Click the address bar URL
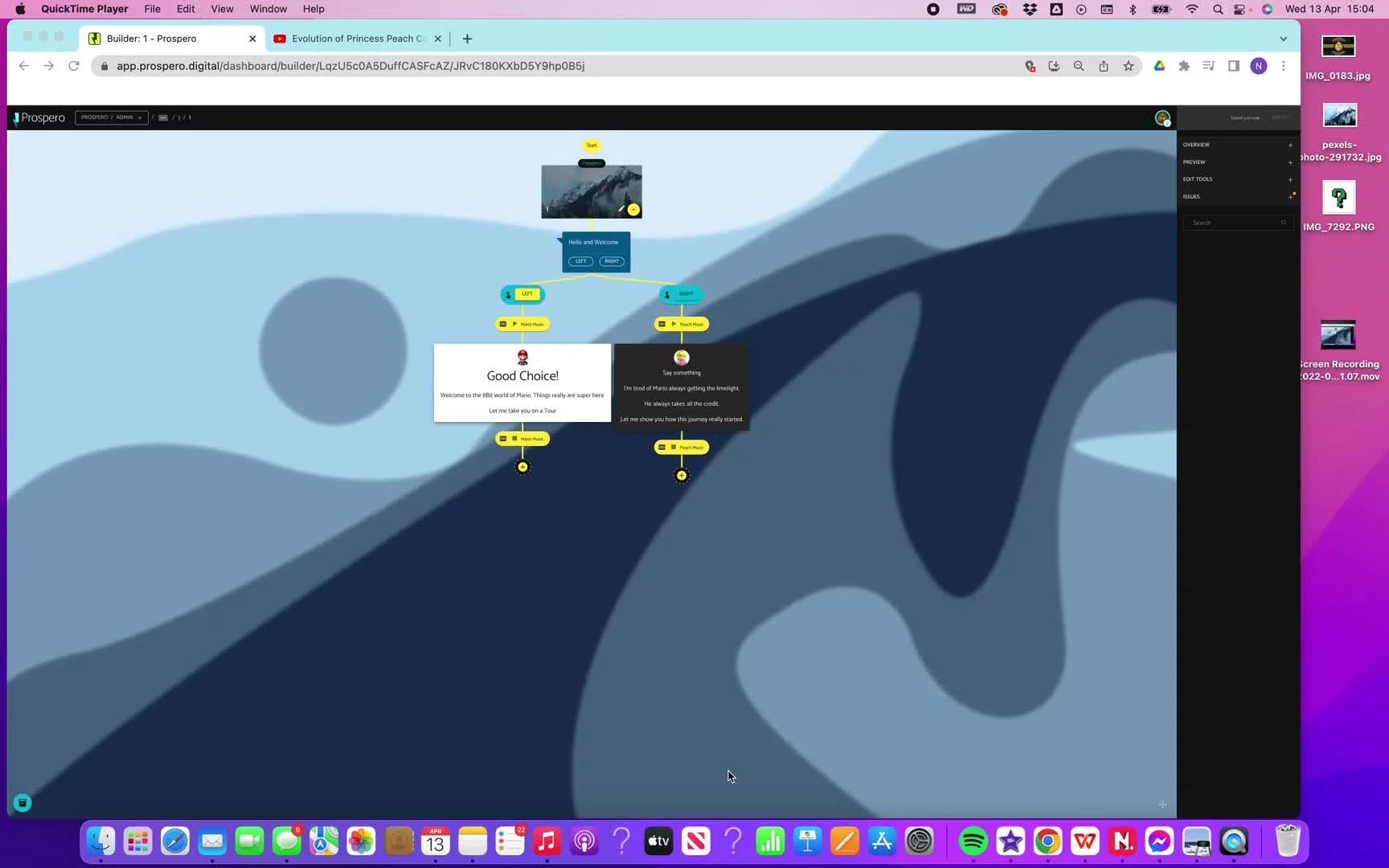The image size is (1389, 868). point(350,66)
